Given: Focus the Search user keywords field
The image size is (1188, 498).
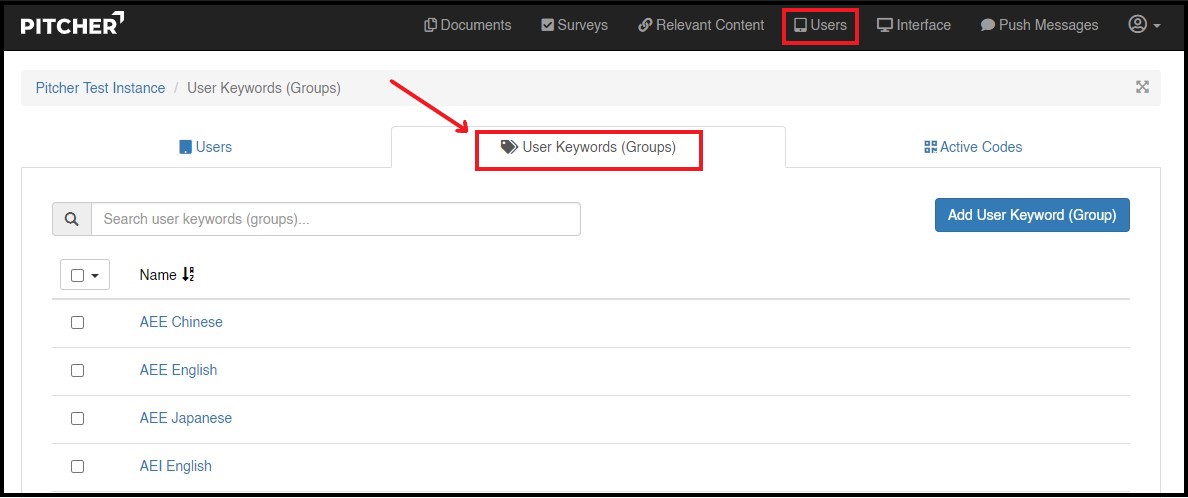Looking at the screenshot, I should click(335, 219).
